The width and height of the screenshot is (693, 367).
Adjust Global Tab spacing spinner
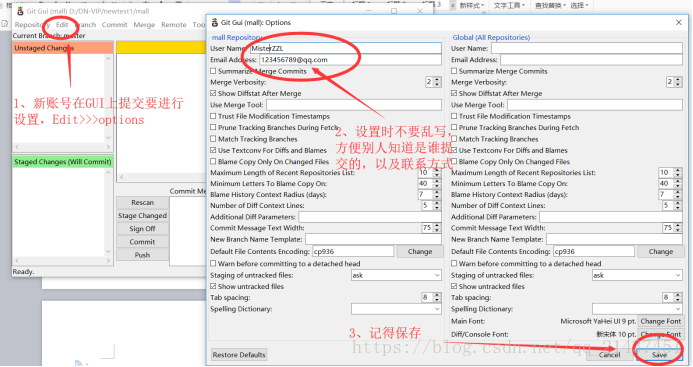coord(672,298)
